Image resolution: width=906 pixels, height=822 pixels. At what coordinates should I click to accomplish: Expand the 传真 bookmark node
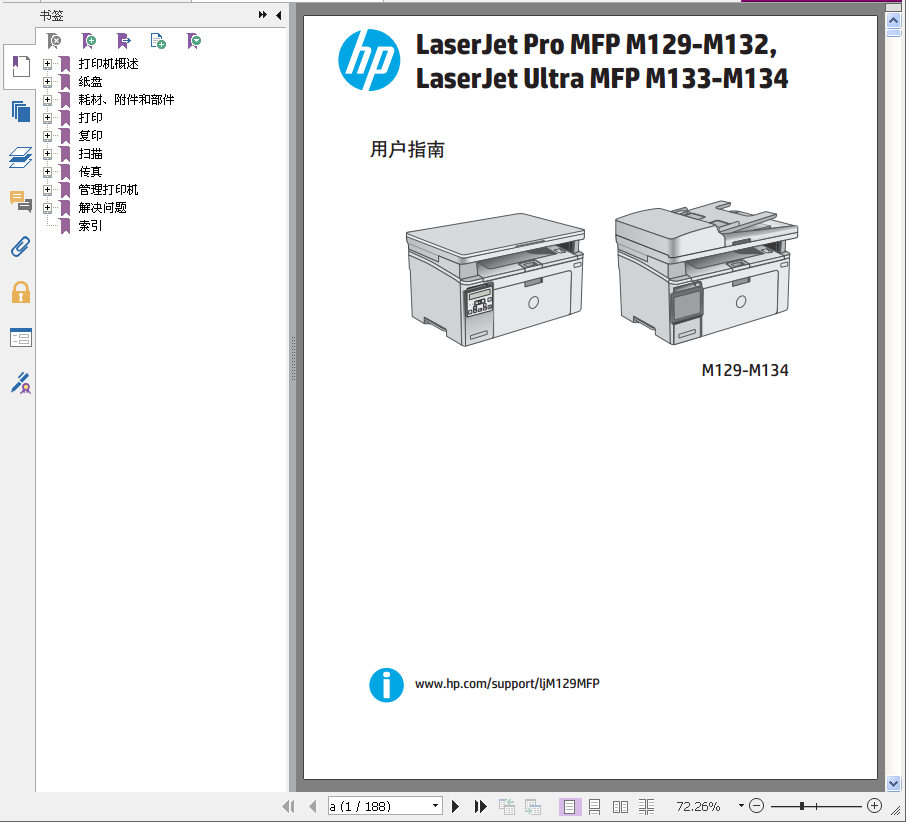coord(47,172)
